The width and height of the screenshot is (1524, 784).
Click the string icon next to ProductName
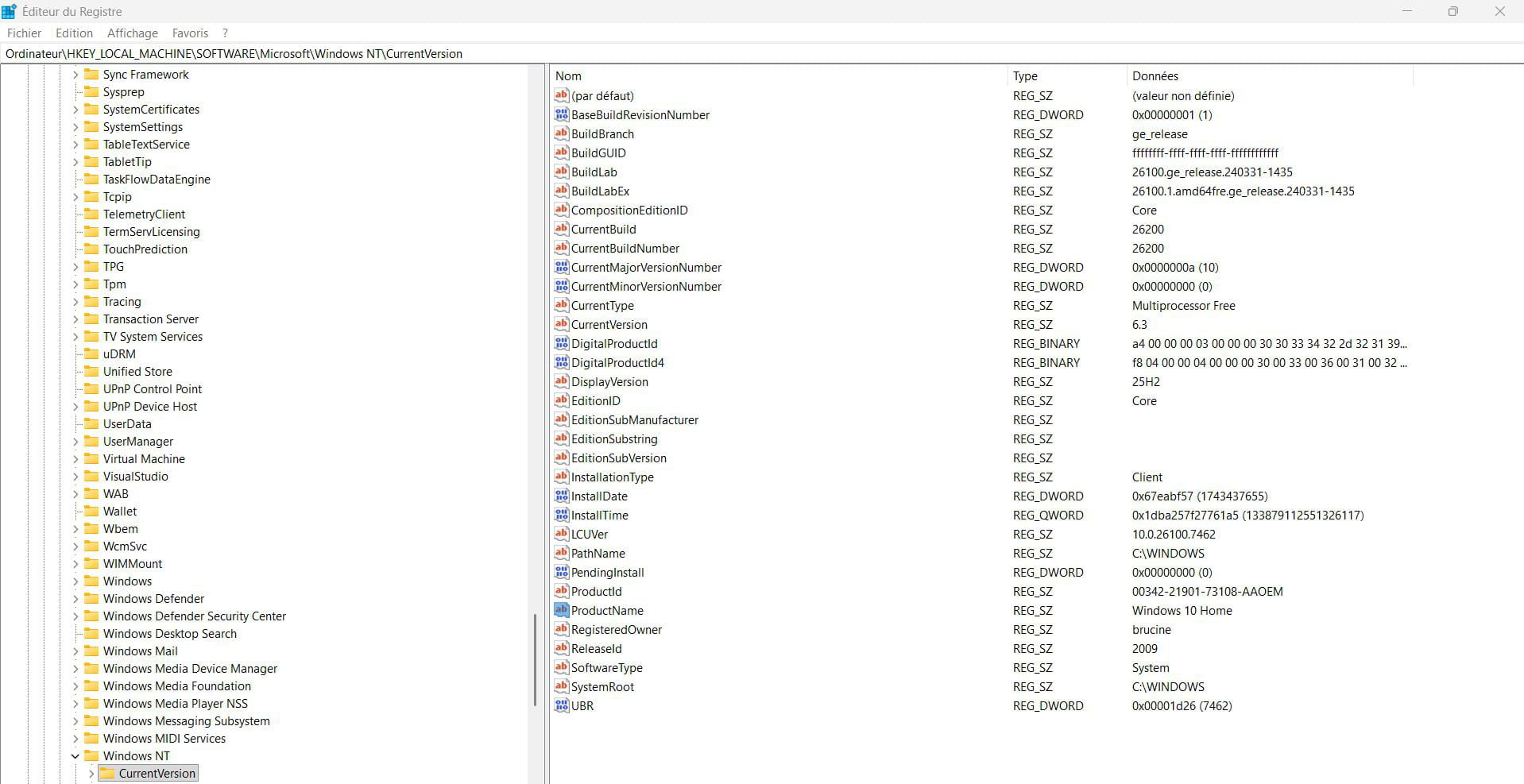point(562,610)
